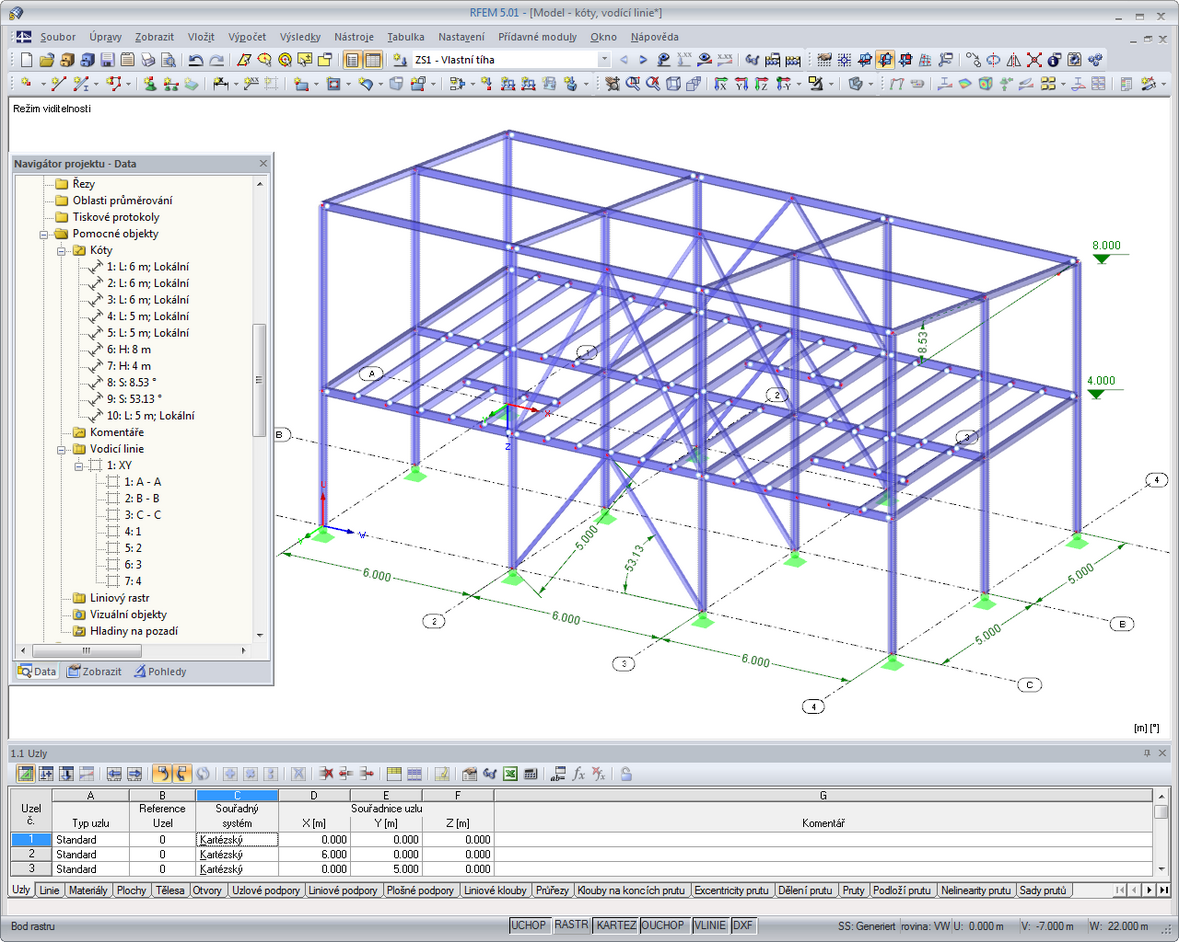Image resolution: width=1179 pixels, height=942 pixels.
Task: Click the isometric wireframe box view icon
Action: [x=673, y=84]
